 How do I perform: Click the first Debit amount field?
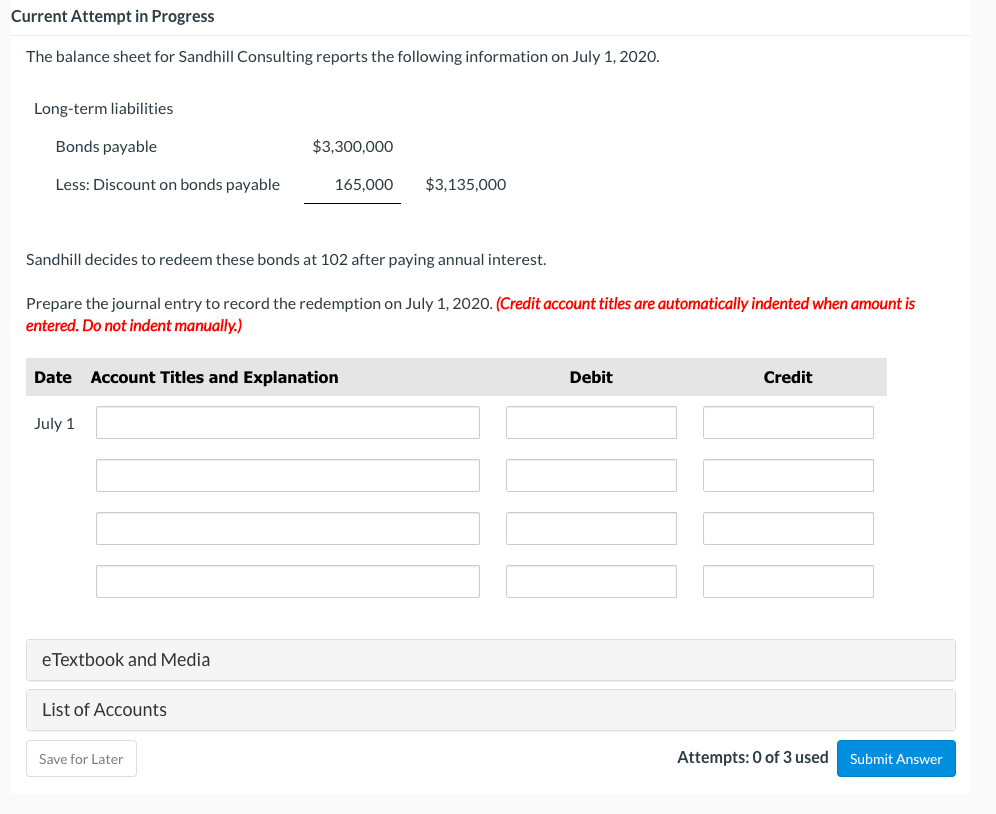click(591, 422)
